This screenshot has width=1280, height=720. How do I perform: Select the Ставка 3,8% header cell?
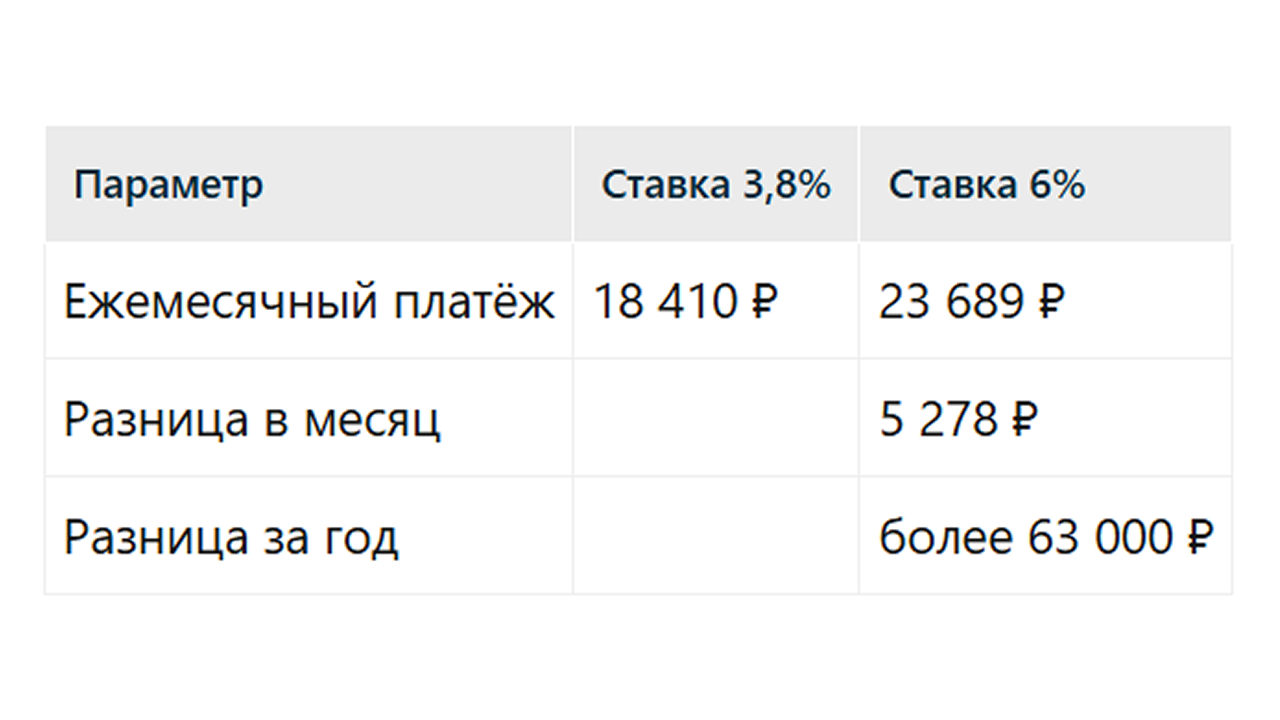(716, 184)
